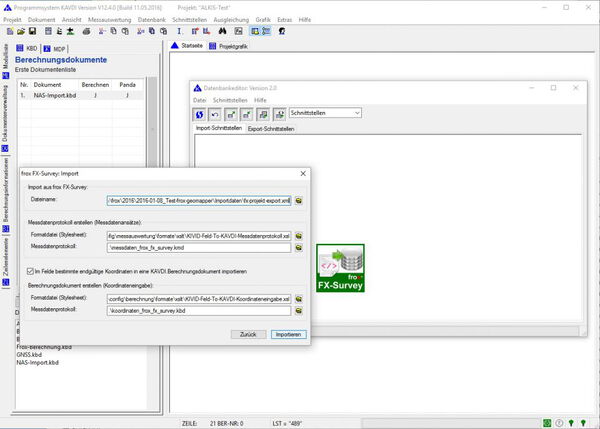The image size is (600, 429).
Task: Browse for the Koordinateneingabe stylesheet file
Action: (298, 298)
